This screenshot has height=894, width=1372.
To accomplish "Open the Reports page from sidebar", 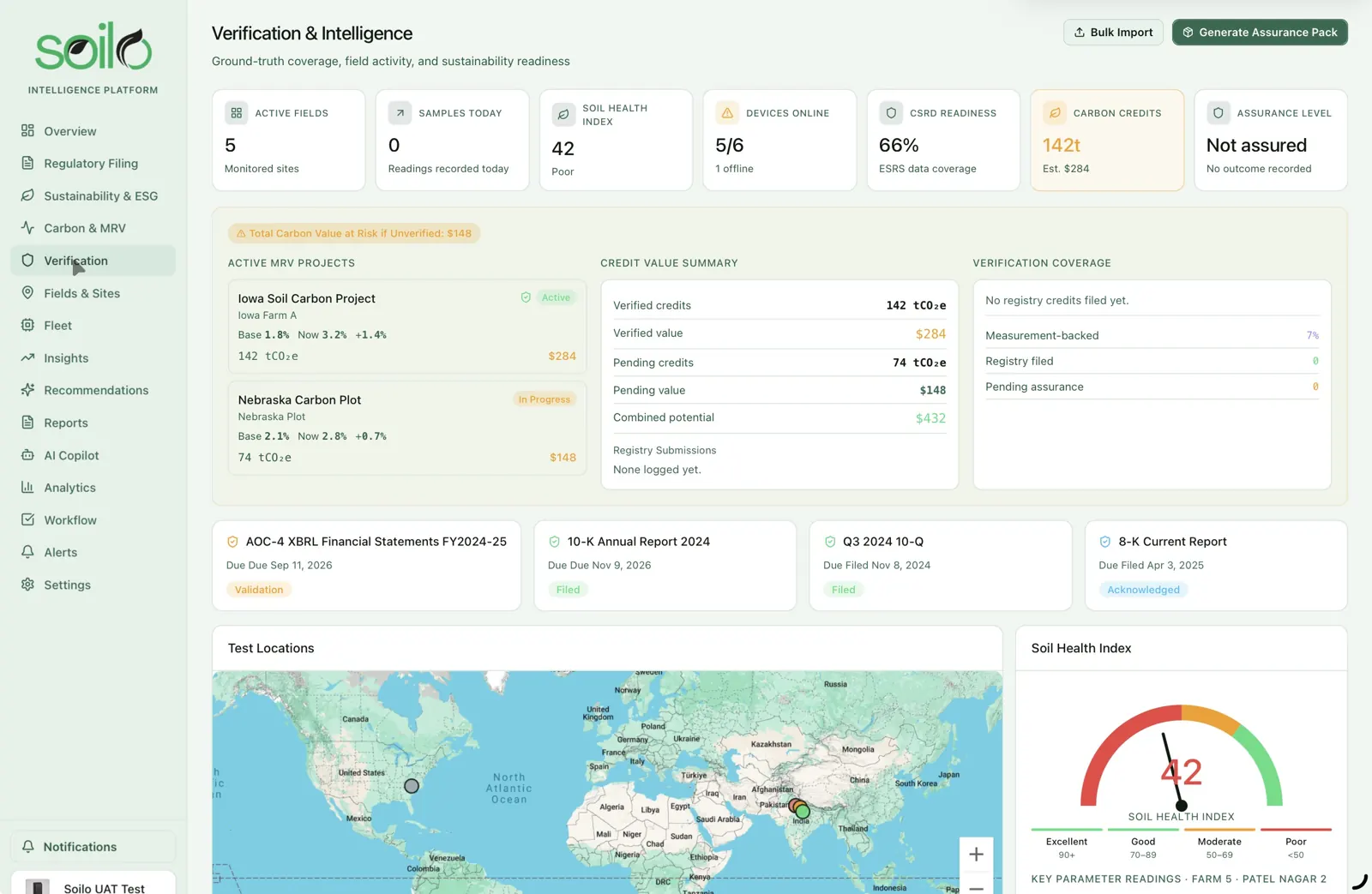I will point(93,423).
